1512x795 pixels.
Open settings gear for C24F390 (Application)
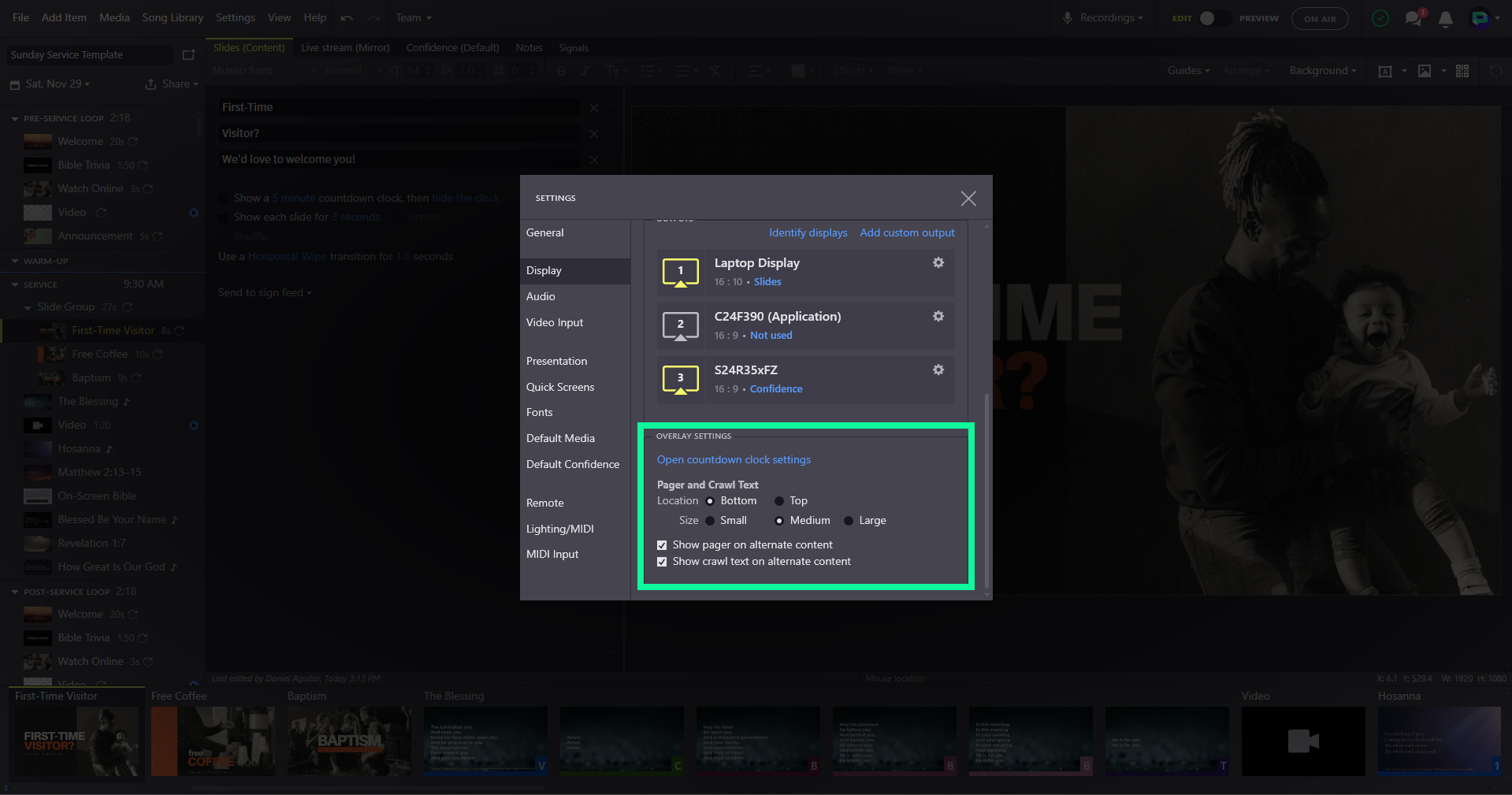pyautogui.click(x=938, y=316)
